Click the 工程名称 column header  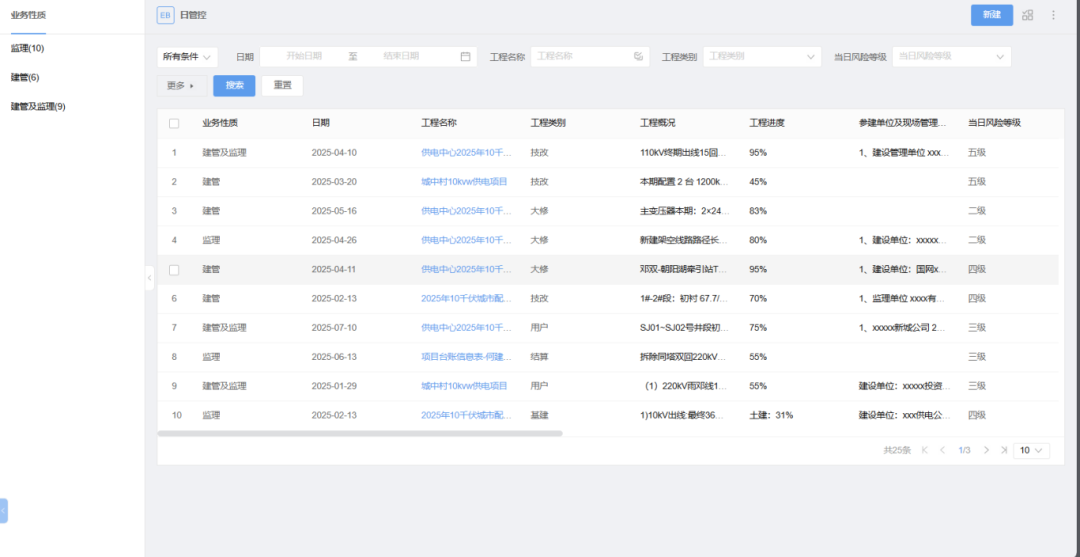point(439,123)
